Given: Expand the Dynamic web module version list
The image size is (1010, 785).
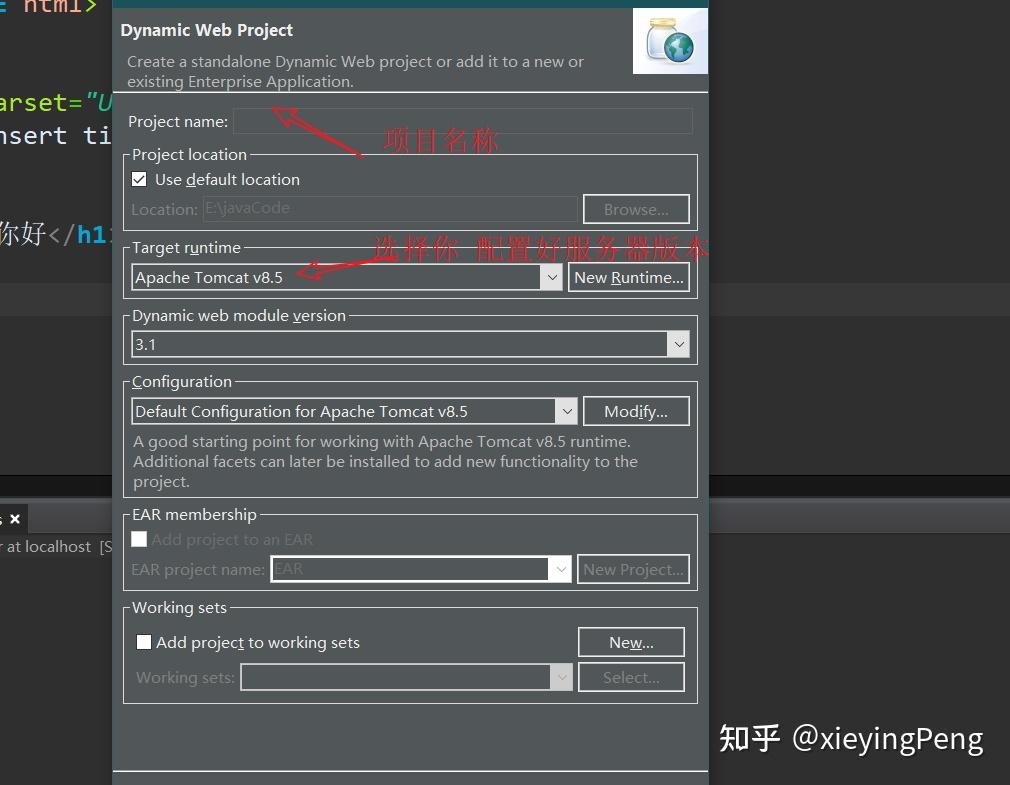Looking at the screenshot, I should (679, 343).
